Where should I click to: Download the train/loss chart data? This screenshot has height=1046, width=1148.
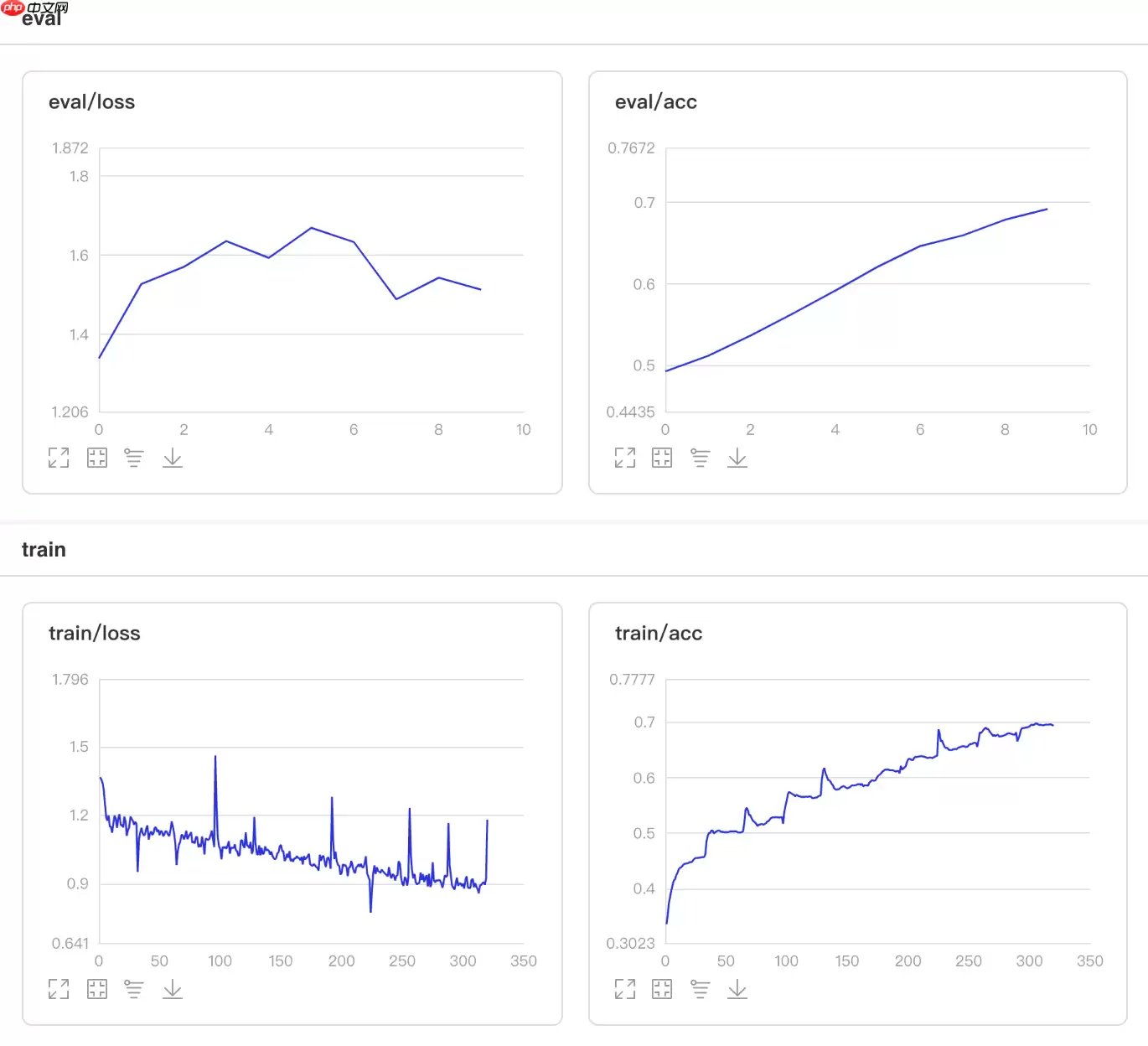click(x=173, y=989)
